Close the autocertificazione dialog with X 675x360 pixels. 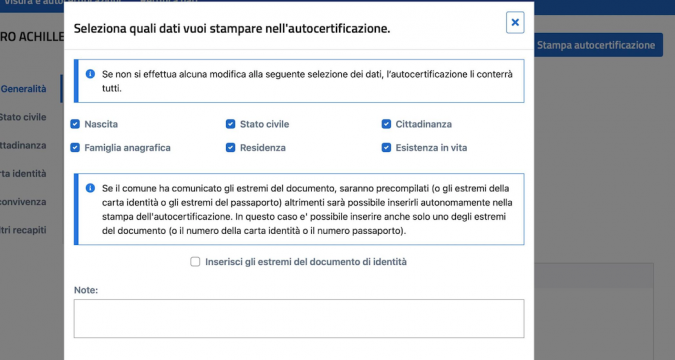tap(515, 22)
